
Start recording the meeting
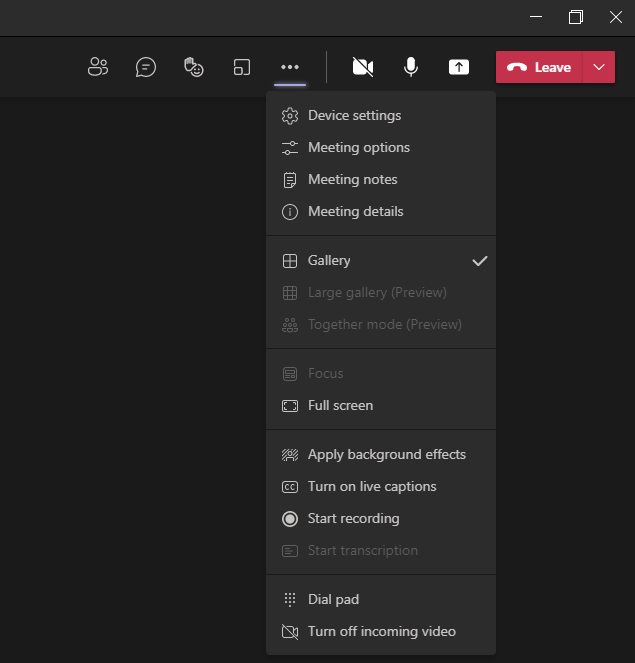point(353,519)
